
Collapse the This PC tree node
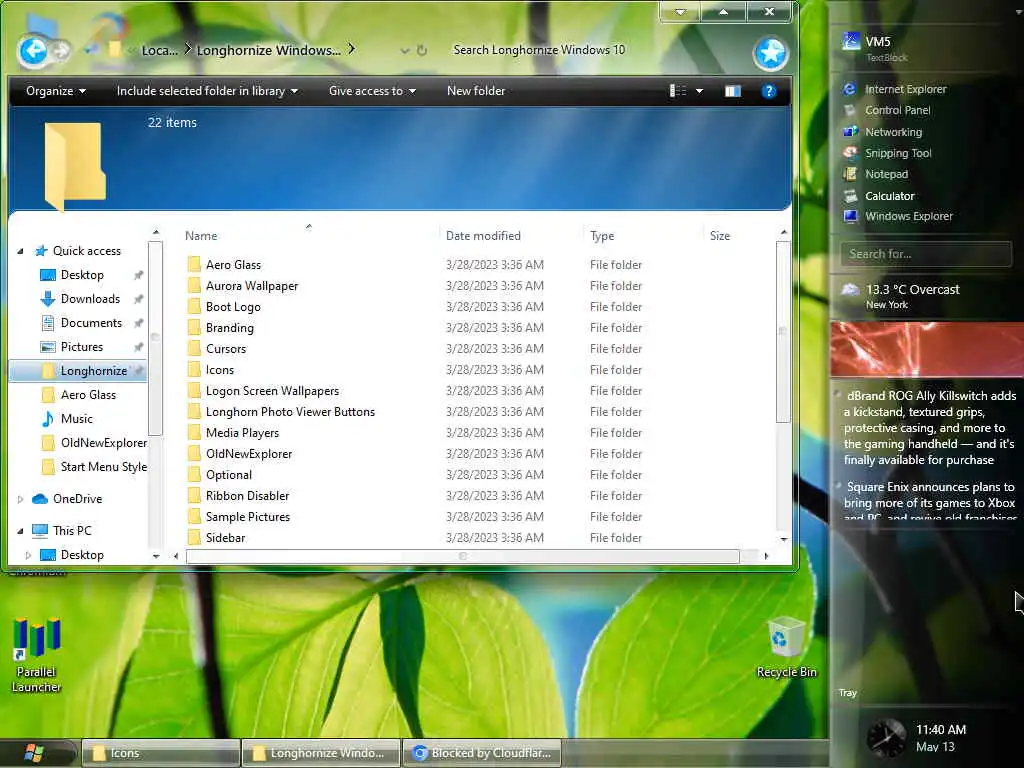(x=20, y=531)
